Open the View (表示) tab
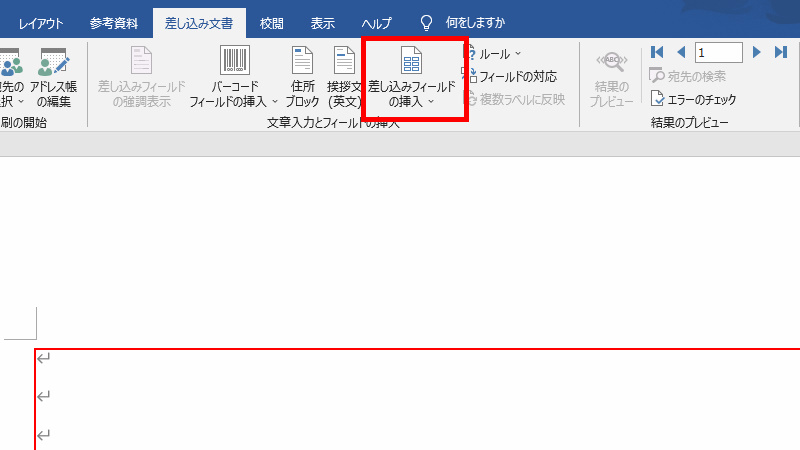This screenshot has height=450, width=800. (x=322, y=22)
